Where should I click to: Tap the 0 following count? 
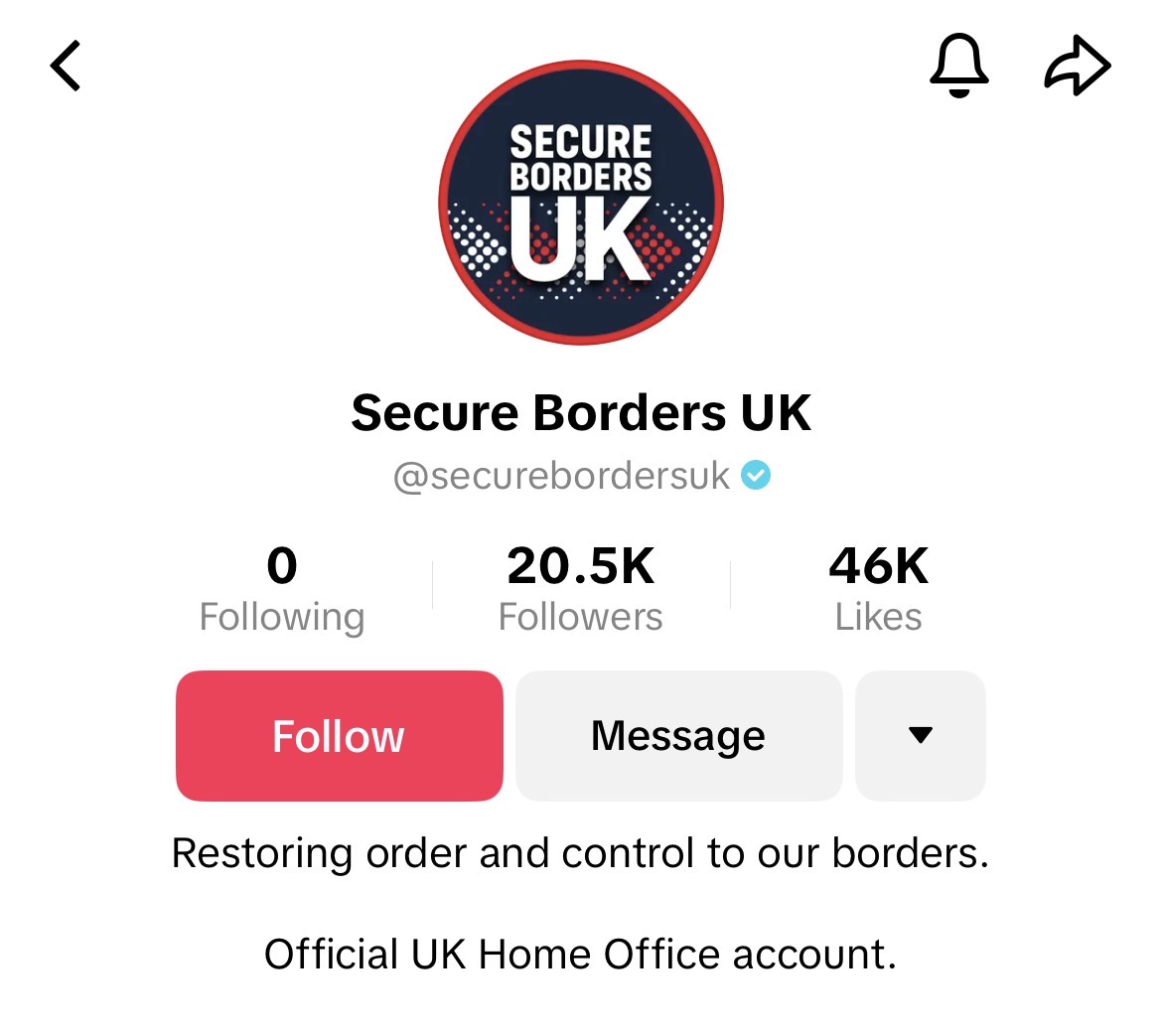[x=282, y=566]
